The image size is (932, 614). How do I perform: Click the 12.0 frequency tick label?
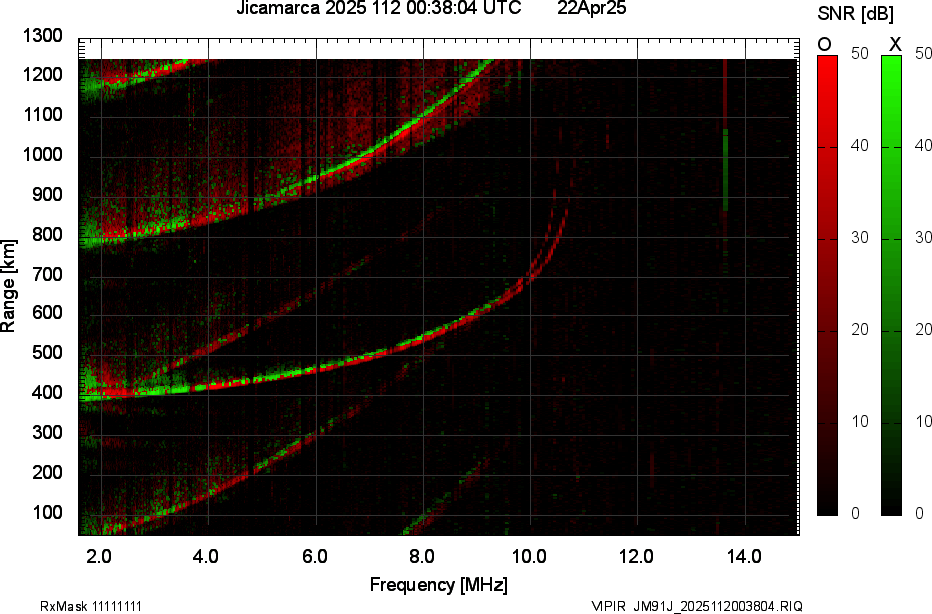click(x=636, y=556)
